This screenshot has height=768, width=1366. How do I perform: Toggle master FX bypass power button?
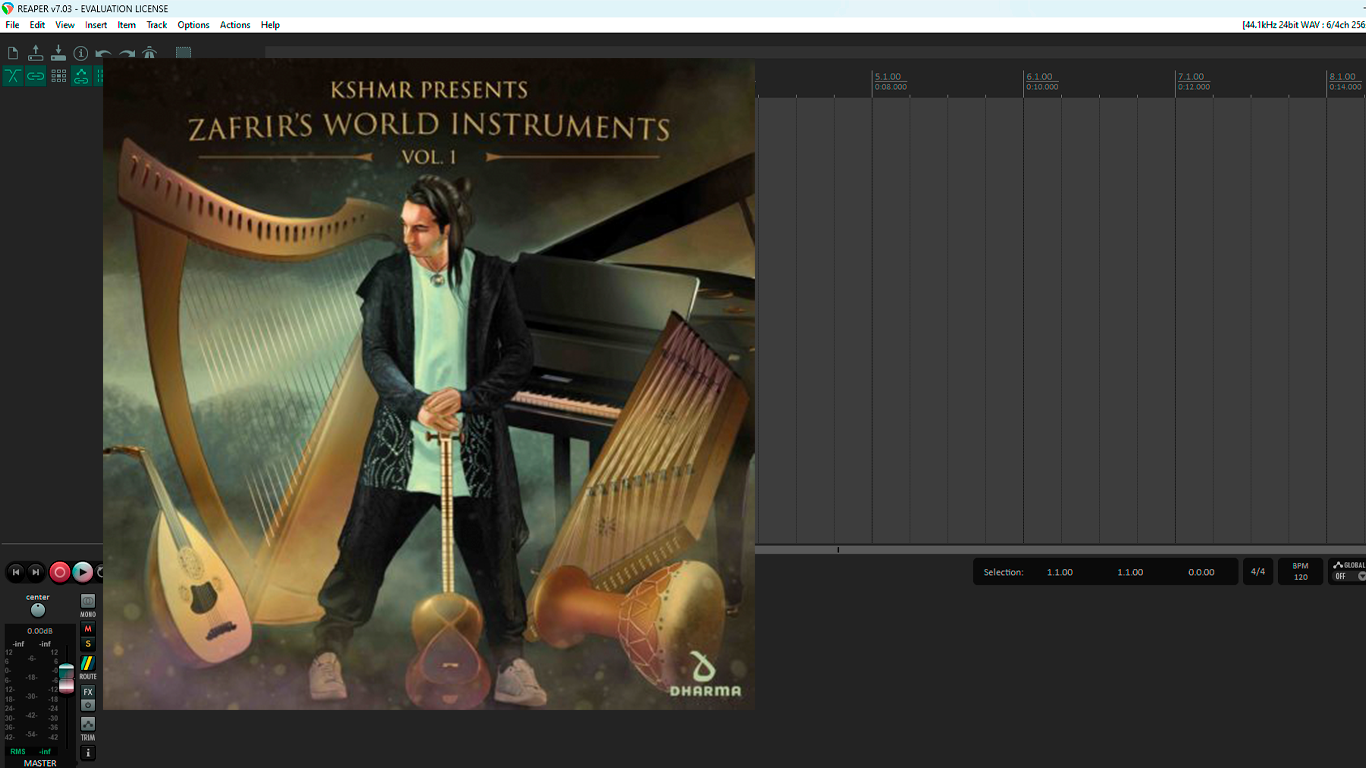coord(88,705)
